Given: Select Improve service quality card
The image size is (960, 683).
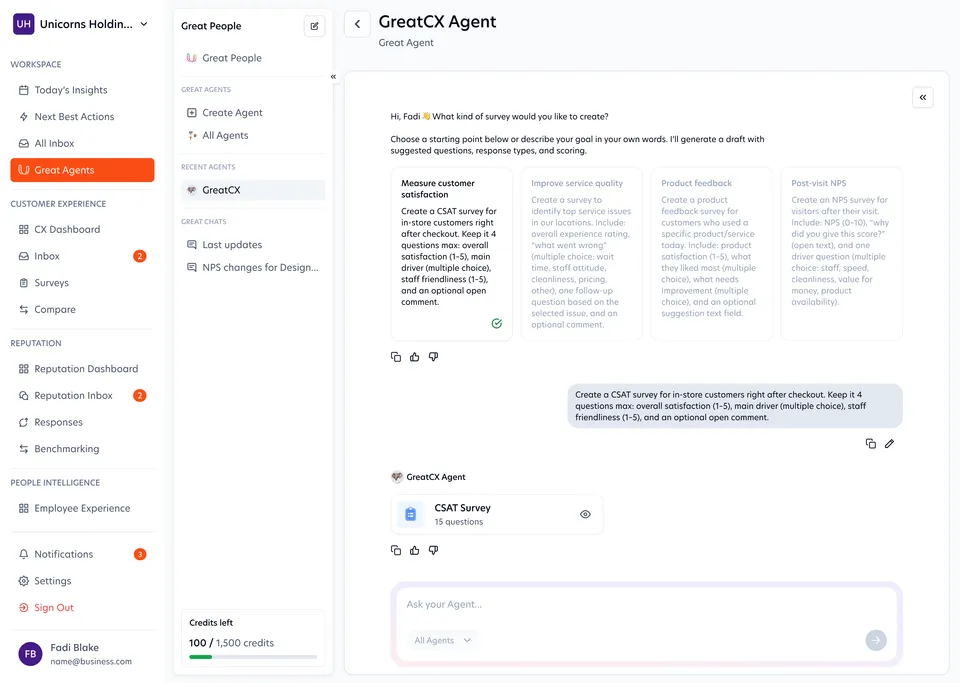Looking at the screenshot, I should coord(582,254).
